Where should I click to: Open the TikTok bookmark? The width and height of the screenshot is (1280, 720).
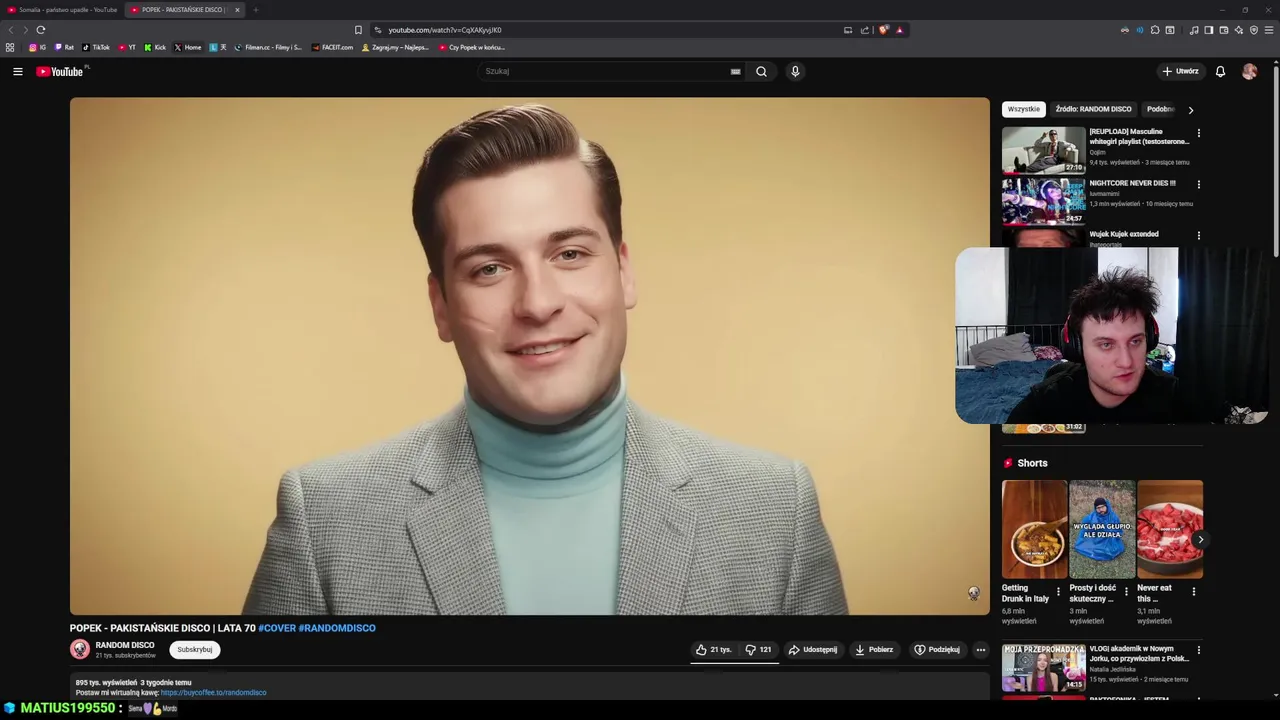96,47
